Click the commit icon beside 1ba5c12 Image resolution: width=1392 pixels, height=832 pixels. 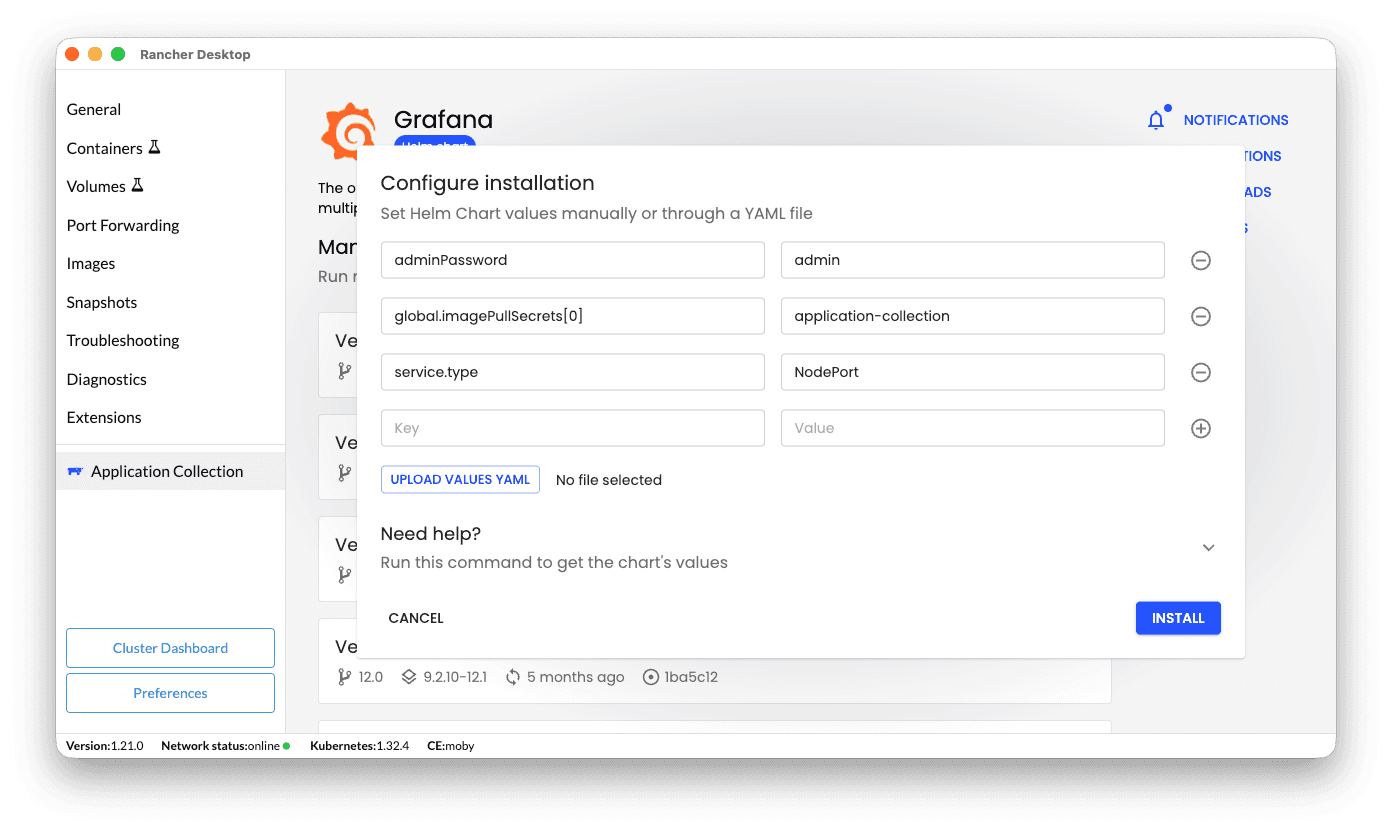coord(651,676)
